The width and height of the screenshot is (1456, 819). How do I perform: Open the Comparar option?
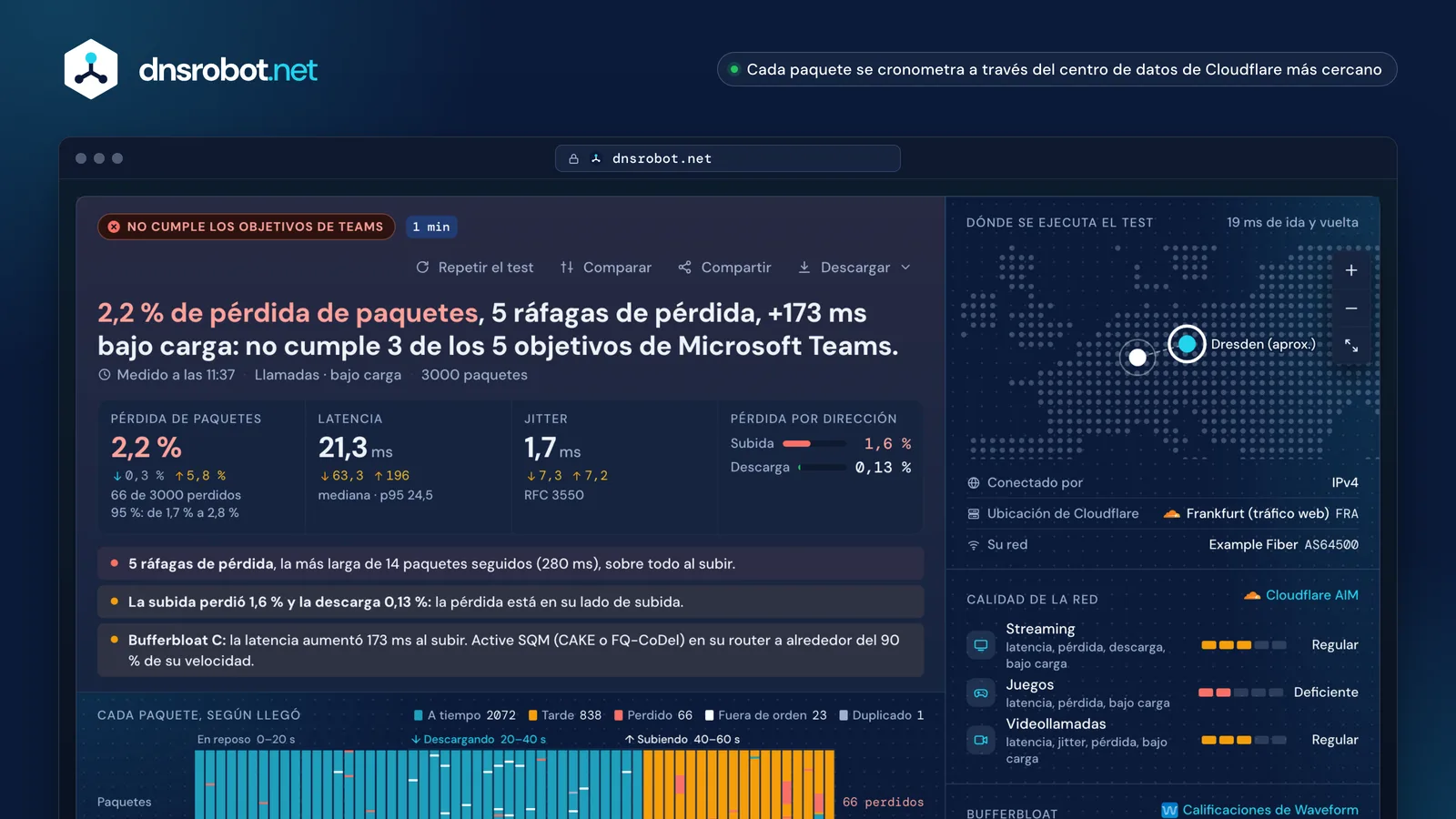(606, 268)
